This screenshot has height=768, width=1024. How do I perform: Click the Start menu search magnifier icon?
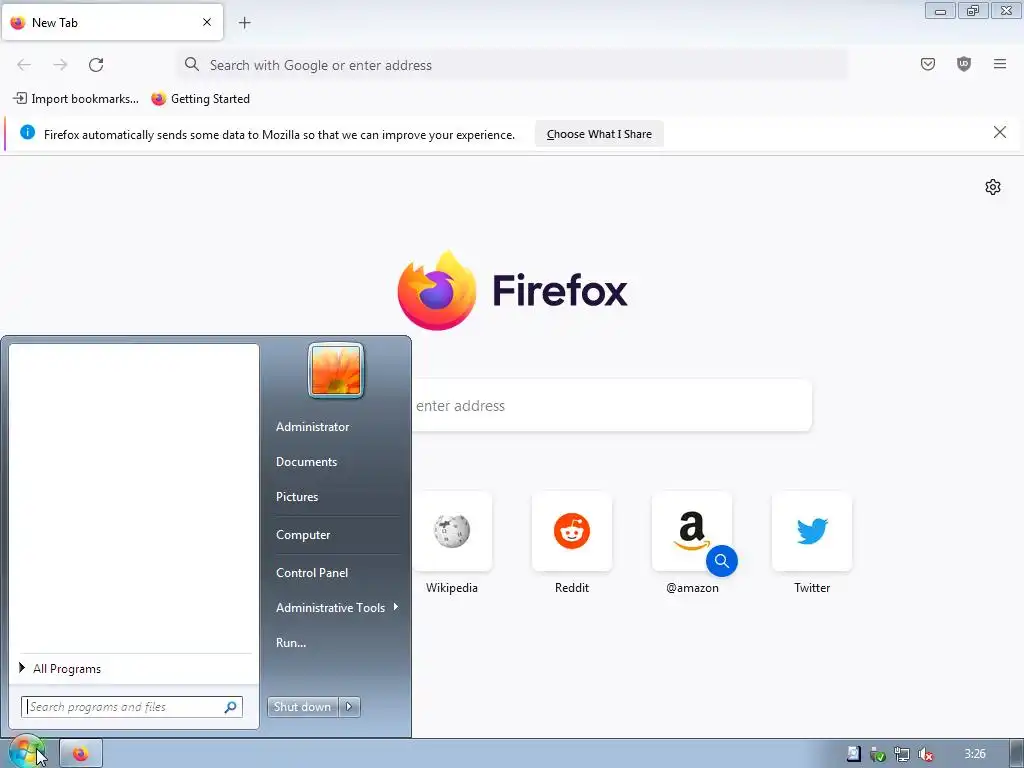230,707
